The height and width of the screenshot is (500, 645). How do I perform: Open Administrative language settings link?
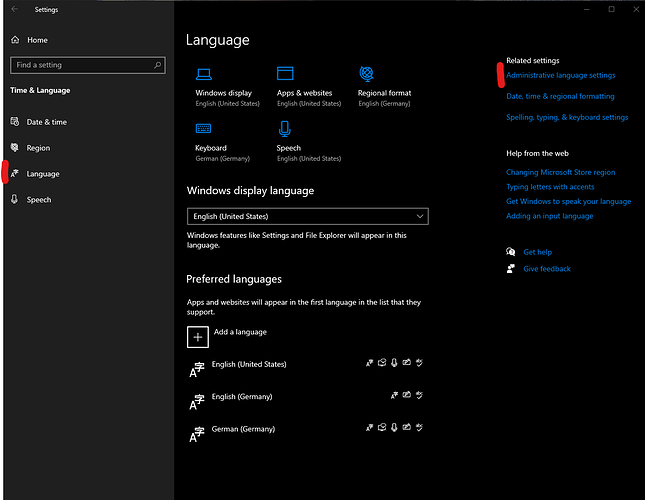(x=560, y=75)
